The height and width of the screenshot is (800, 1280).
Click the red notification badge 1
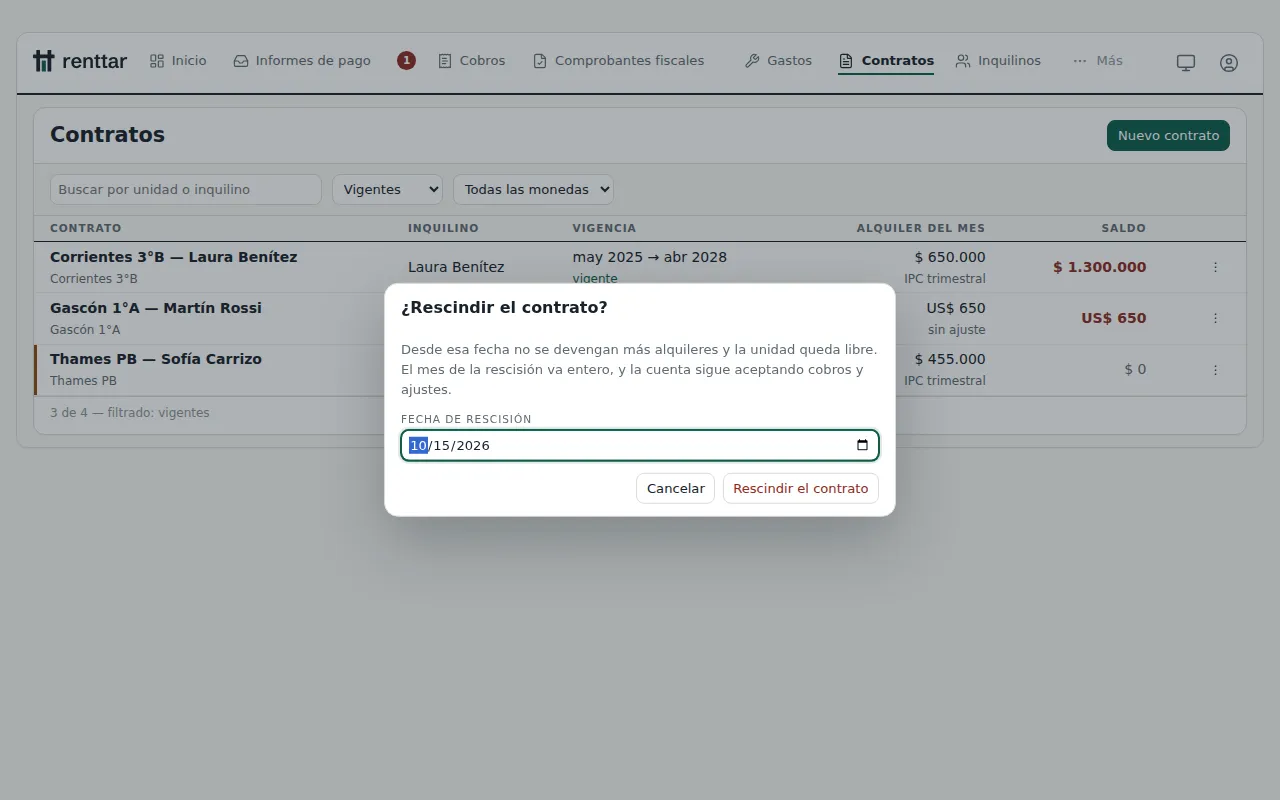[406, 61]
